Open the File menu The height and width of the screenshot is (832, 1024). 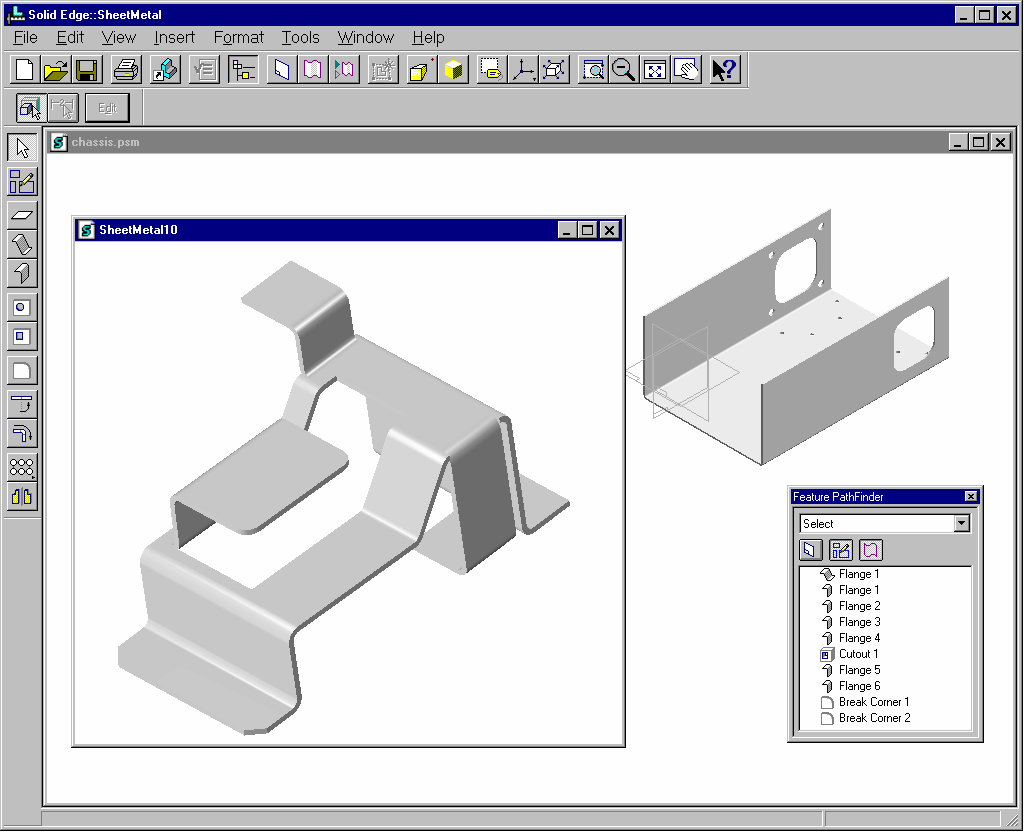pos(25,37)
